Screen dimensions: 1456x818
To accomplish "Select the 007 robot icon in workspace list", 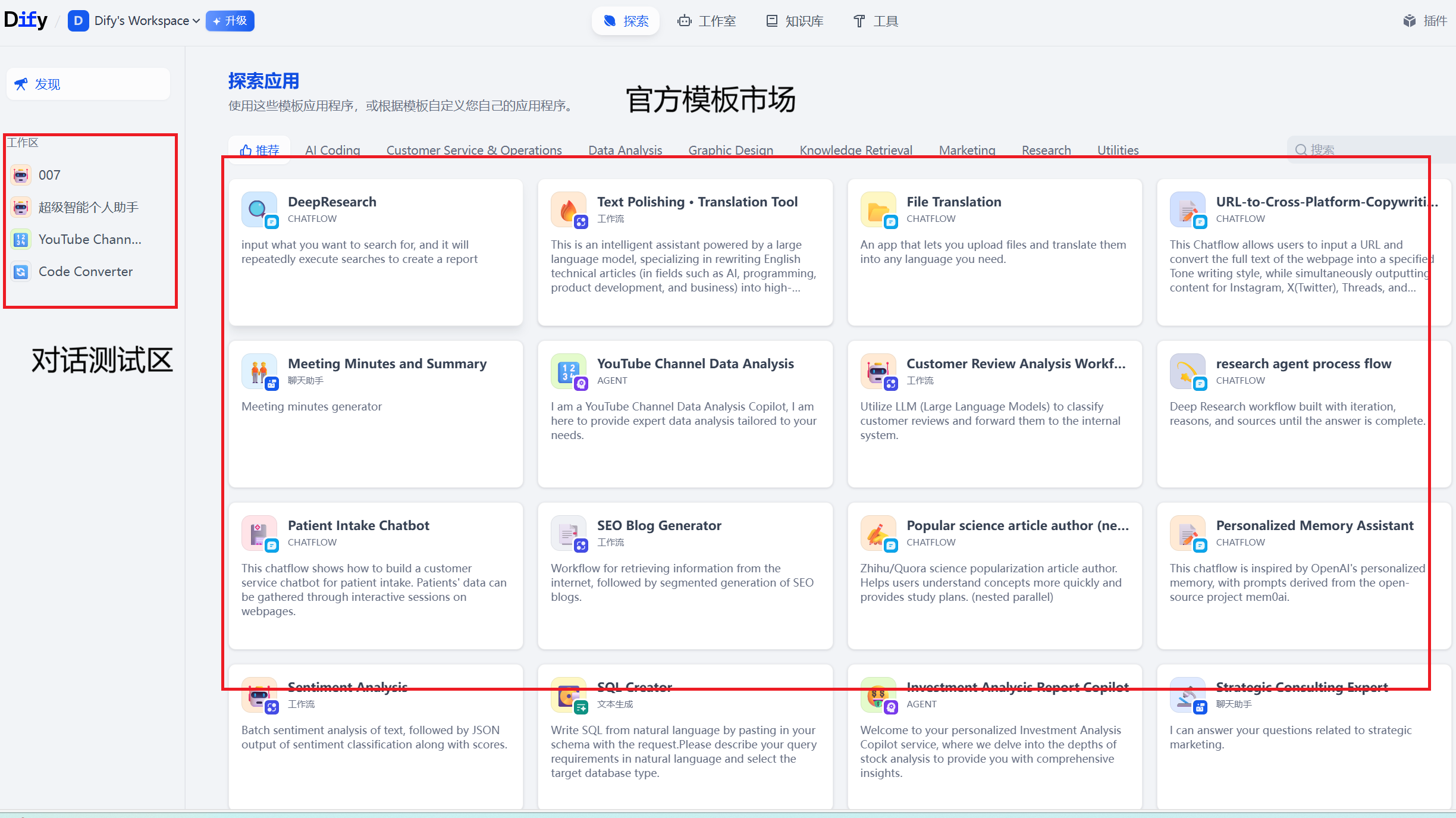I will click(x=20, y=175).
